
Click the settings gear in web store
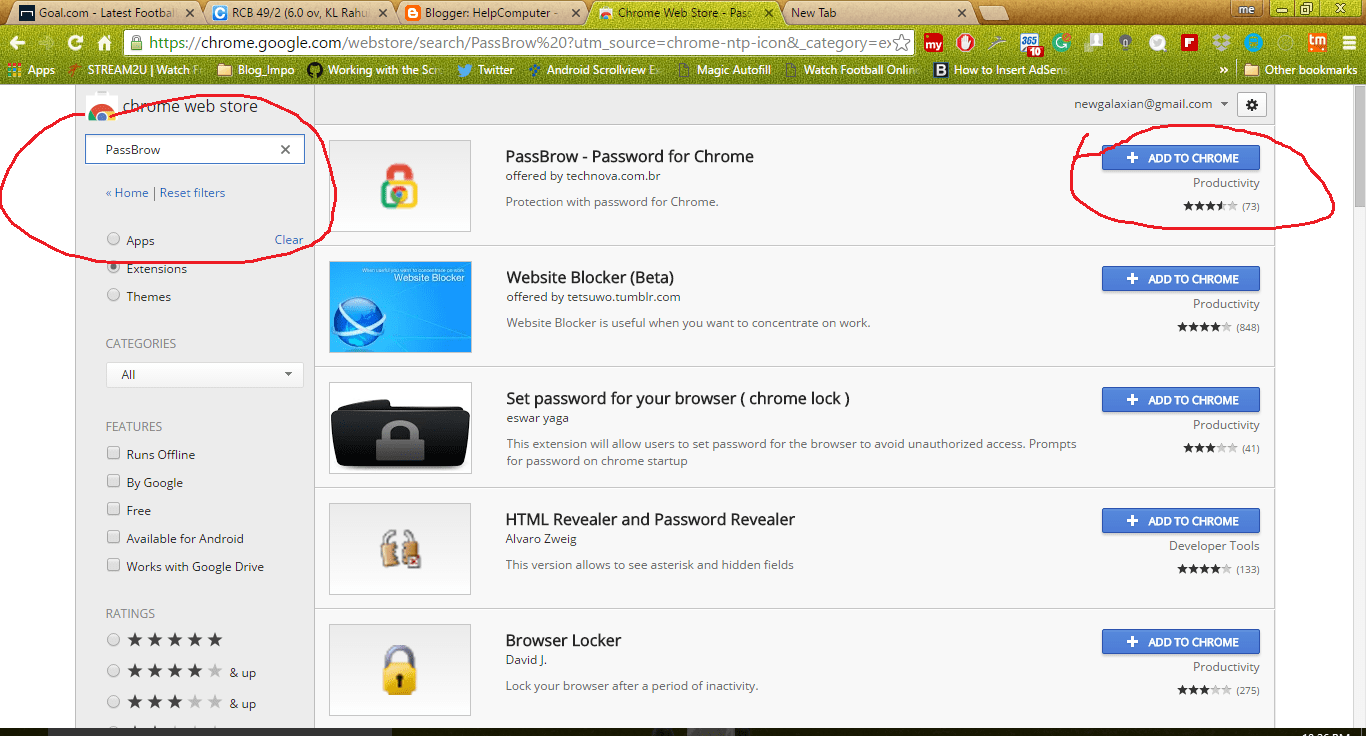pos(1252,104)
